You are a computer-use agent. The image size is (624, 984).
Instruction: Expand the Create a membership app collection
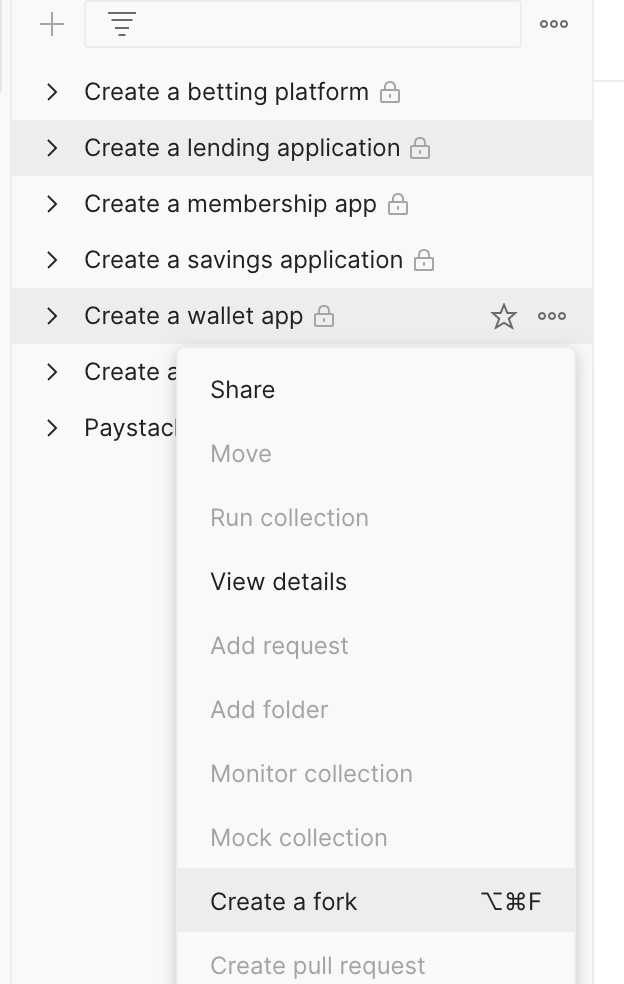[52, 204]
